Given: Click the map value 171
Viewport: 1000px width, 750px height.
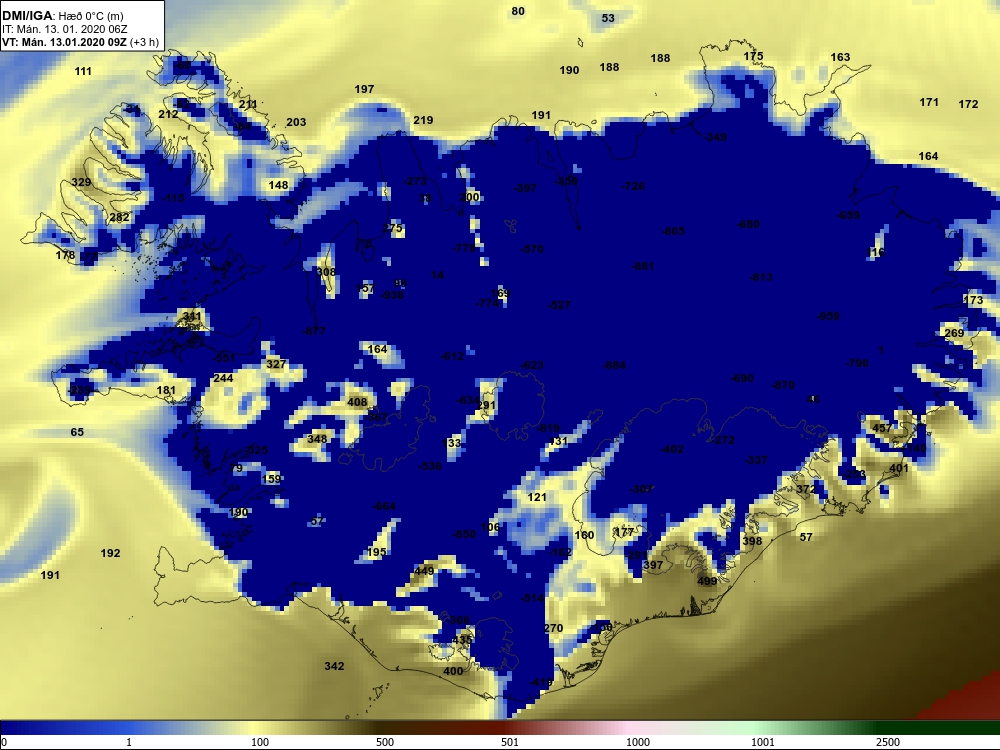Looking at the screenshot, I should pos(929,102).
